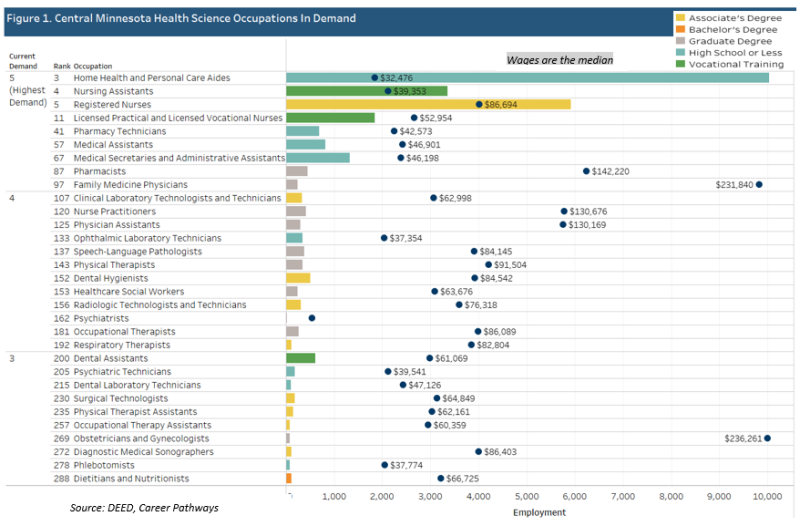Select the Registered Nurses yellow employment bar
Image resolution: width=800 pixels, height=526 pixels.
pyautogui.click(x=428, y=104)
